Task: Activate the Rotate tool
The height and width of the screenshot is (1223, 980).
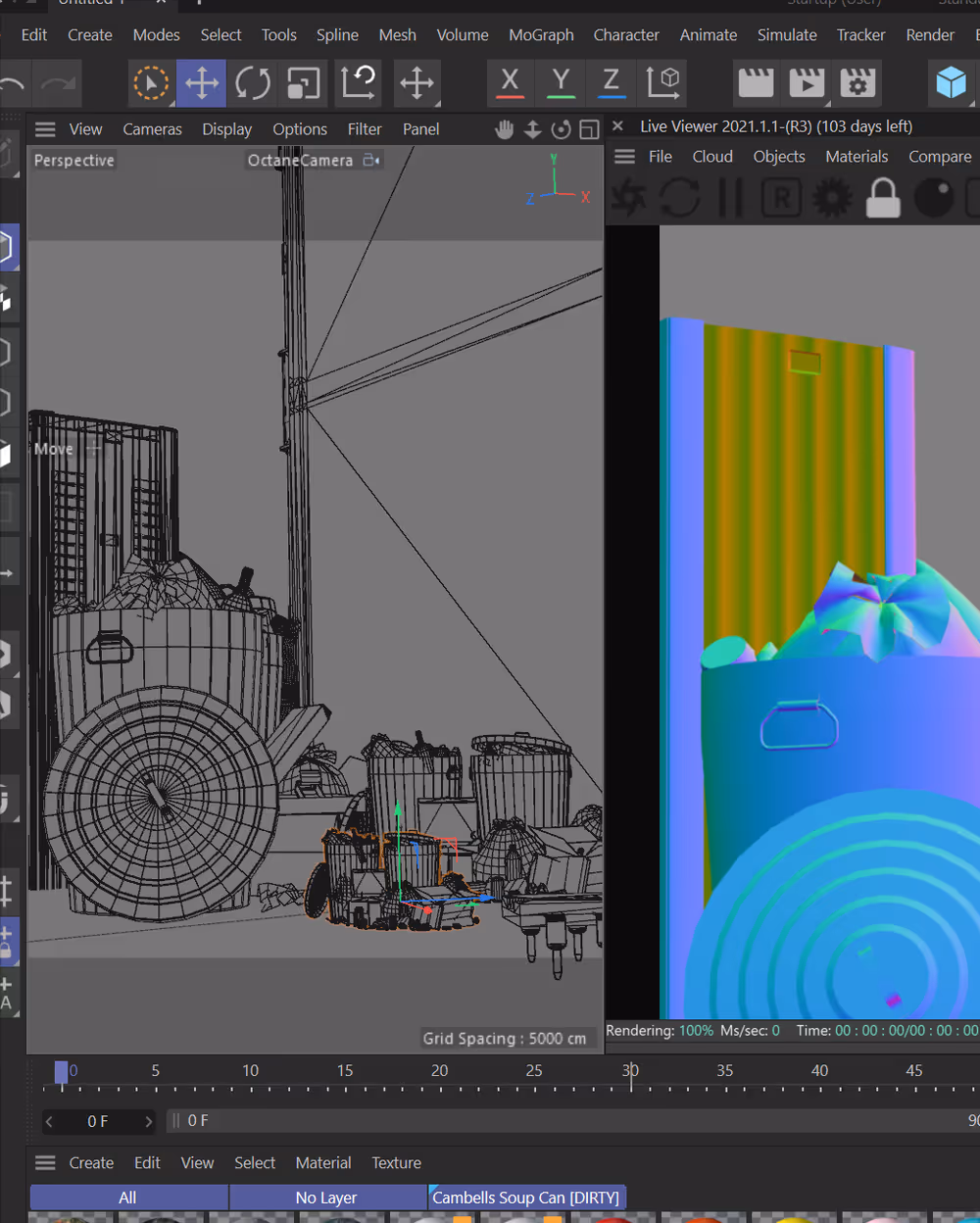Action: (253, 83)
